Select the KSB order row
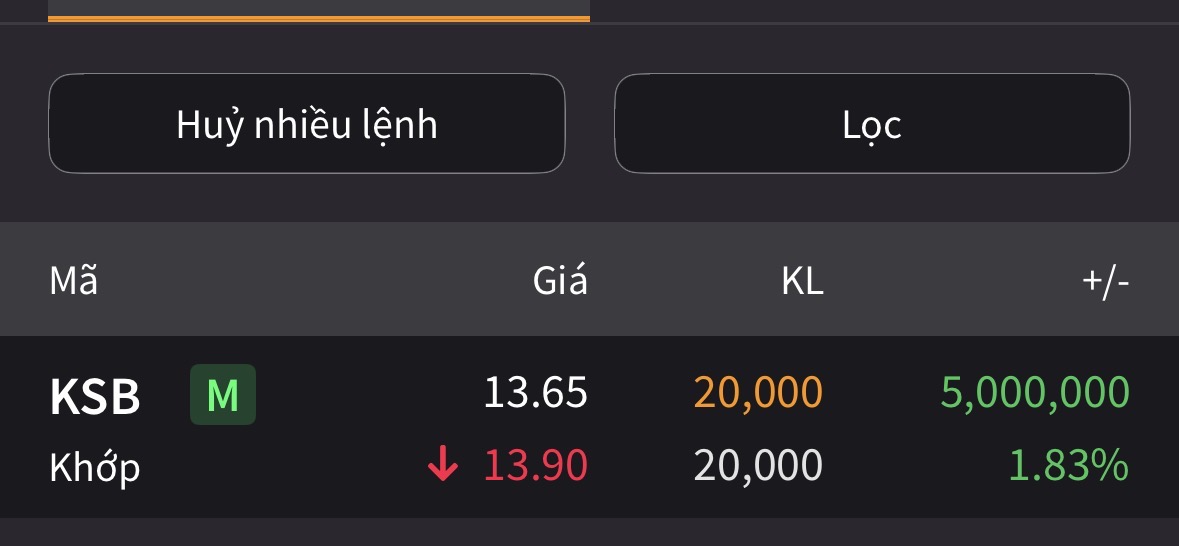This screenshot has width=1179, height=546. (590, 427)
